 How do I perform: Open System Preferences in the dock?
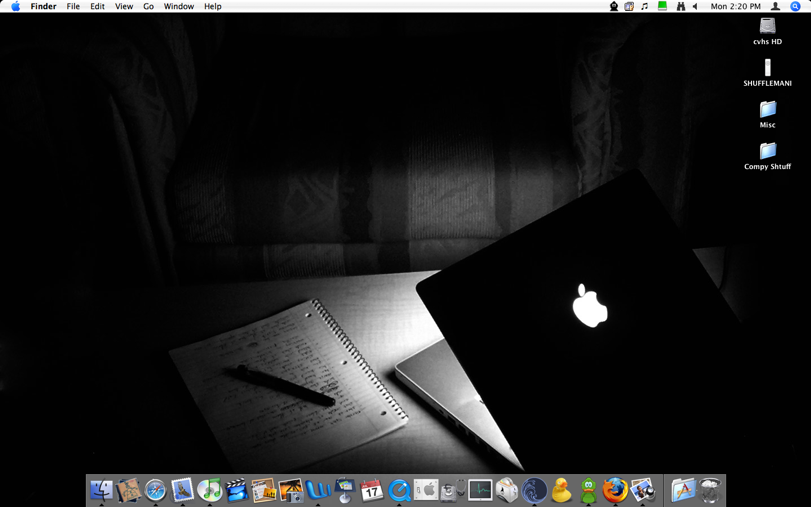click(x=426, y=489)
